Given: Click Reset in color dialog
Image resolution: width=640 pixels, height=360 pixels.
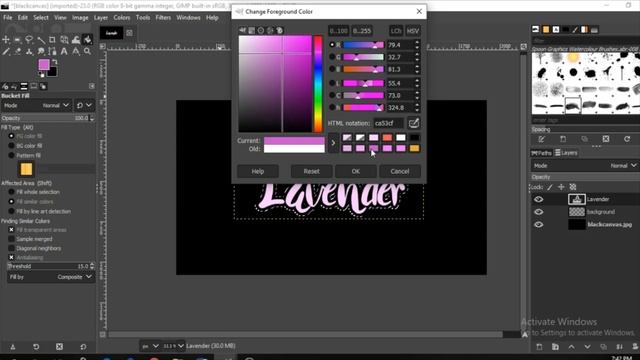Looking at the screenshot, I should [311, 171].
